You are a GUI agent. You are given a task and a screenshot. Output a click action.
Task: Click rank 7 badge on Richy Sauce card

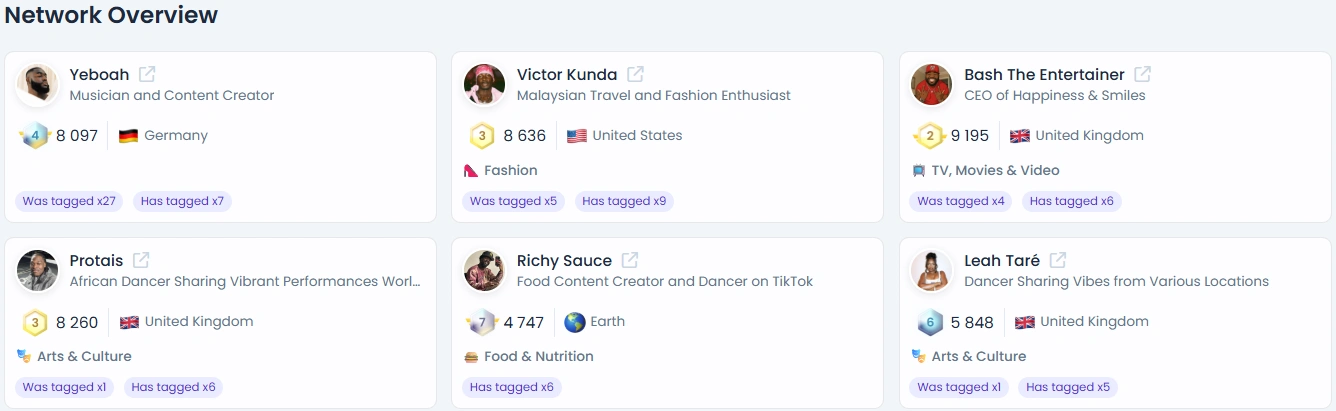click(482, 322)
